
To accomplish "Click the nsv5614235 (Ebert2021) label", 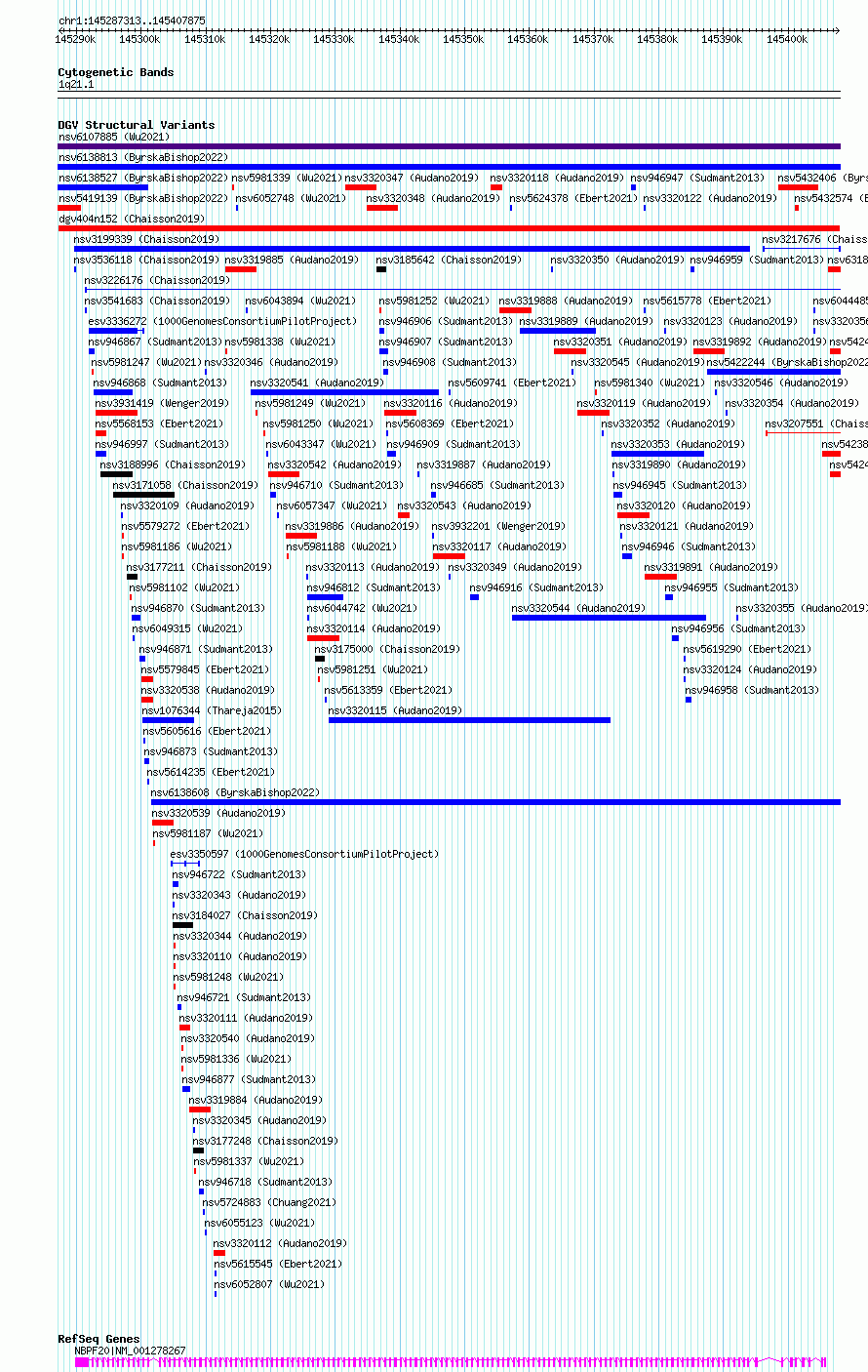I will tap(211, 772).
